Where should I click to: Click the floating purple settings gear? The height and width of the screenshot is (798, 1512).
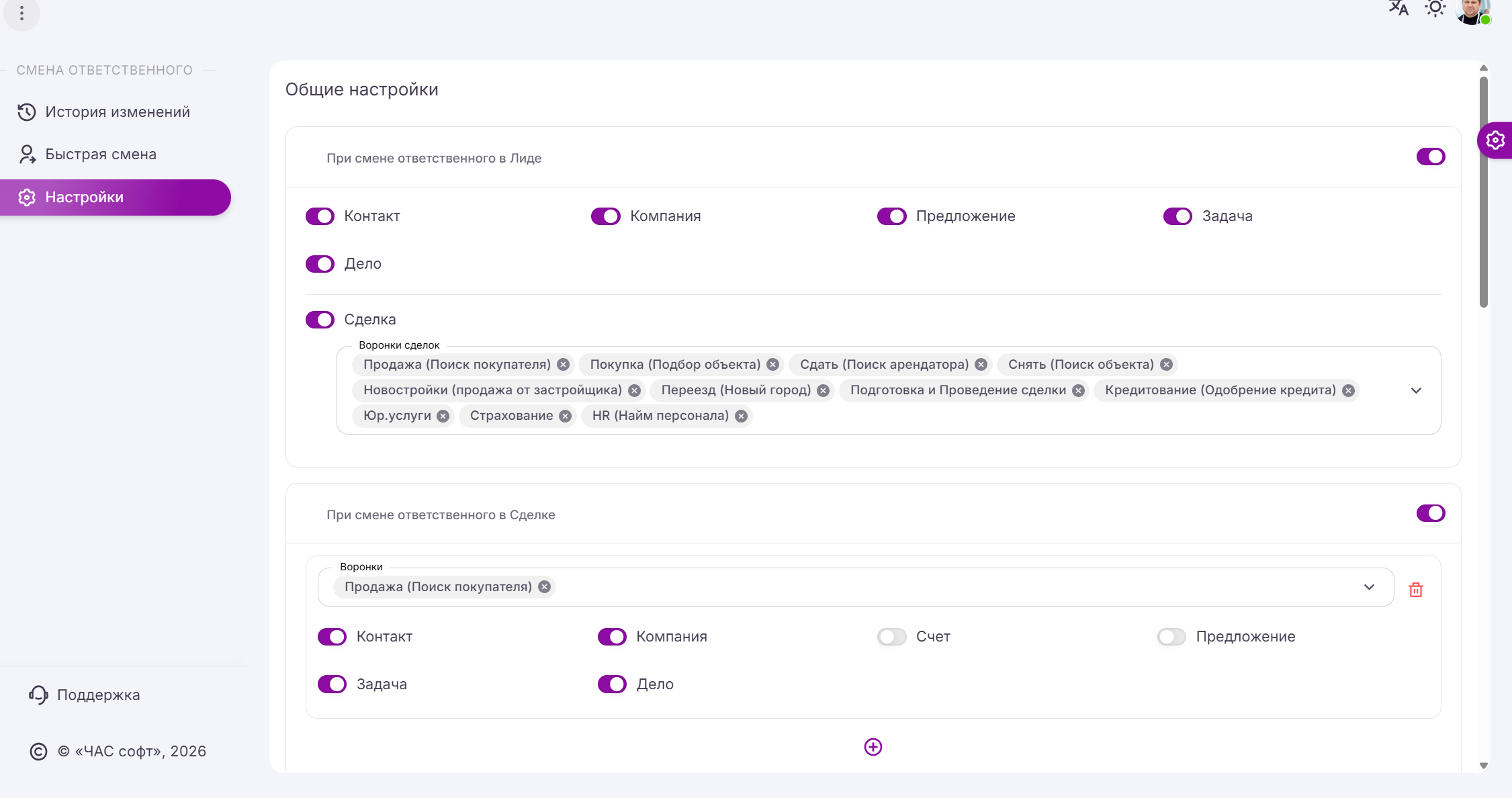click(x=1495, y=140)
